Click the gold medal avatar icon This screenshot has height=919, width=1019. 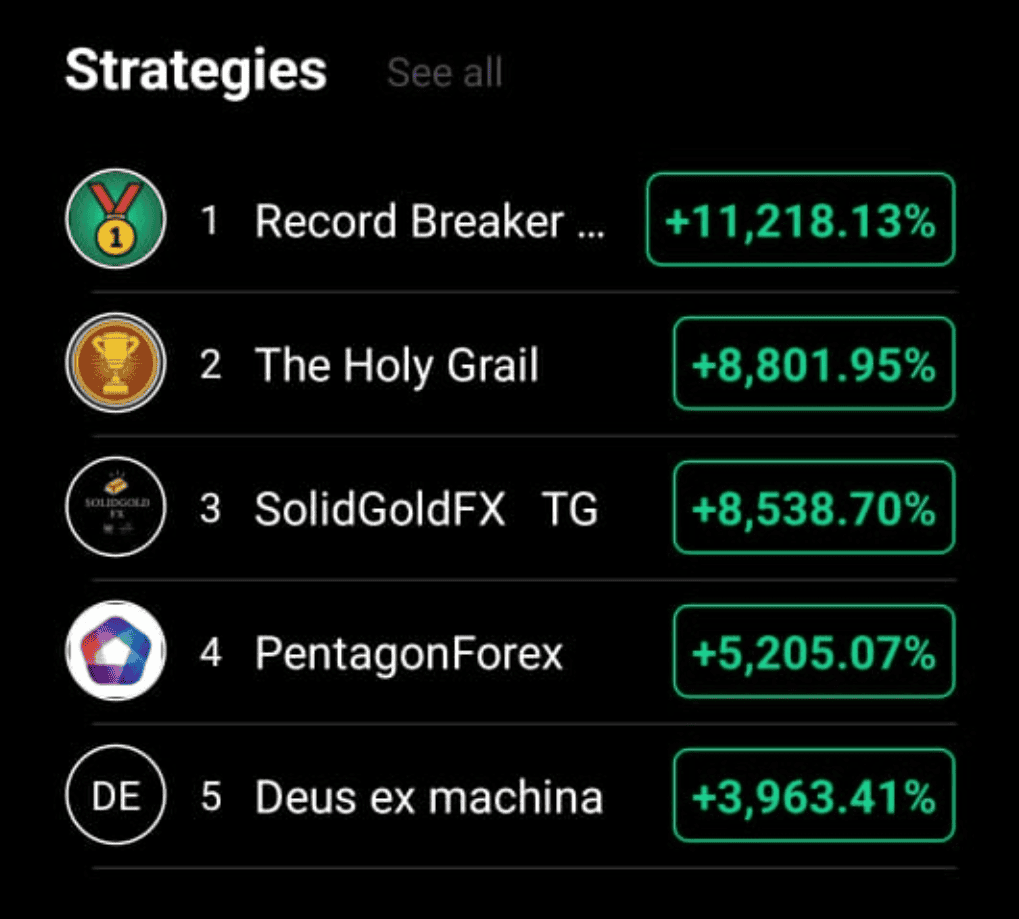(115, 219)
